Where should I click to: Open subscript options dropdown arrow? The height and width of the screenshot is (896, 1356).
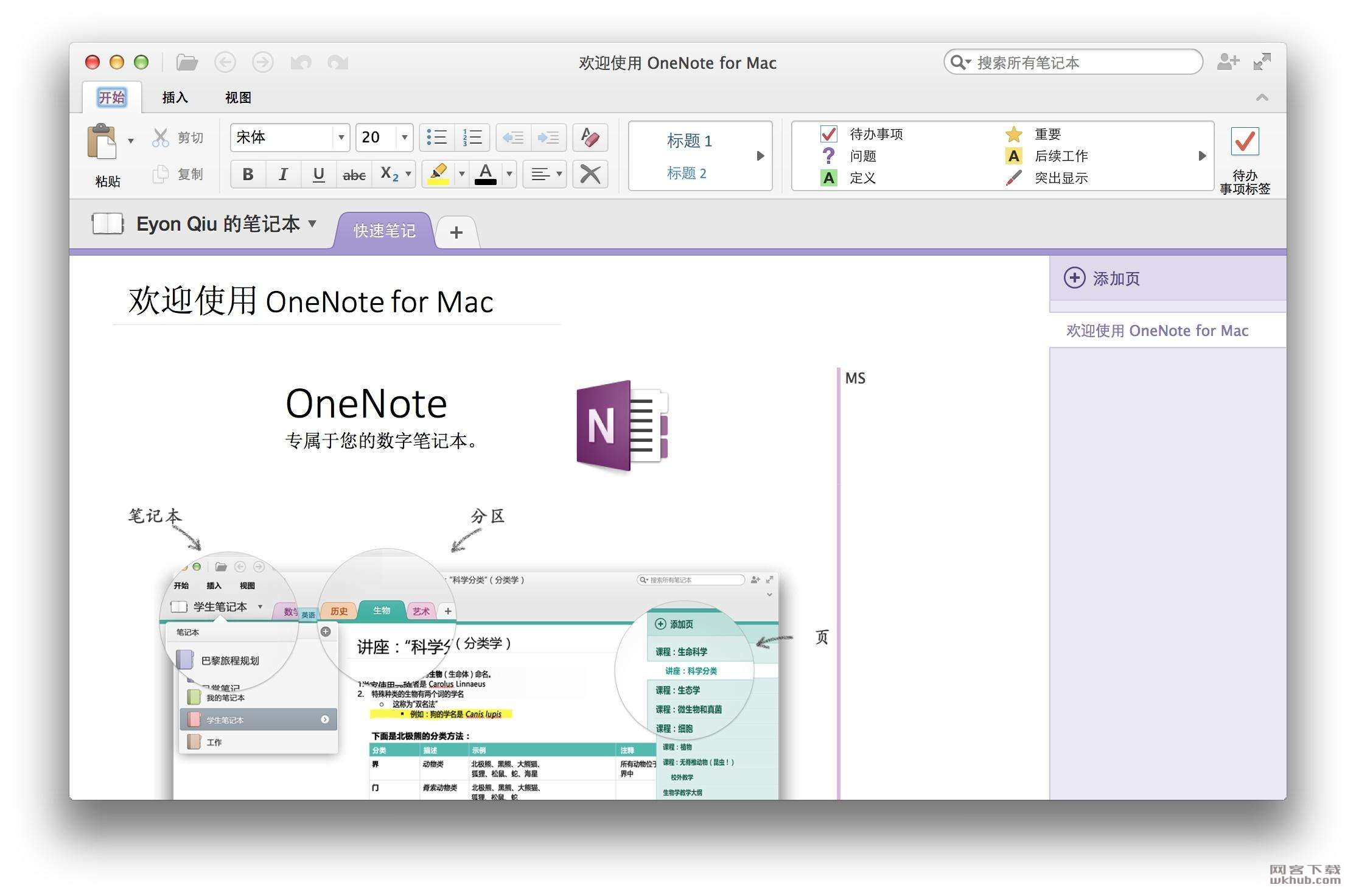[x=408, y=174]
